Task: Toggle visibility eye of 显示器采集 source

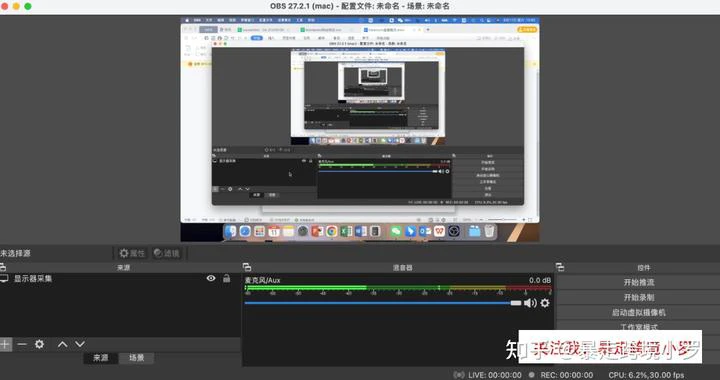Action: 211,278
